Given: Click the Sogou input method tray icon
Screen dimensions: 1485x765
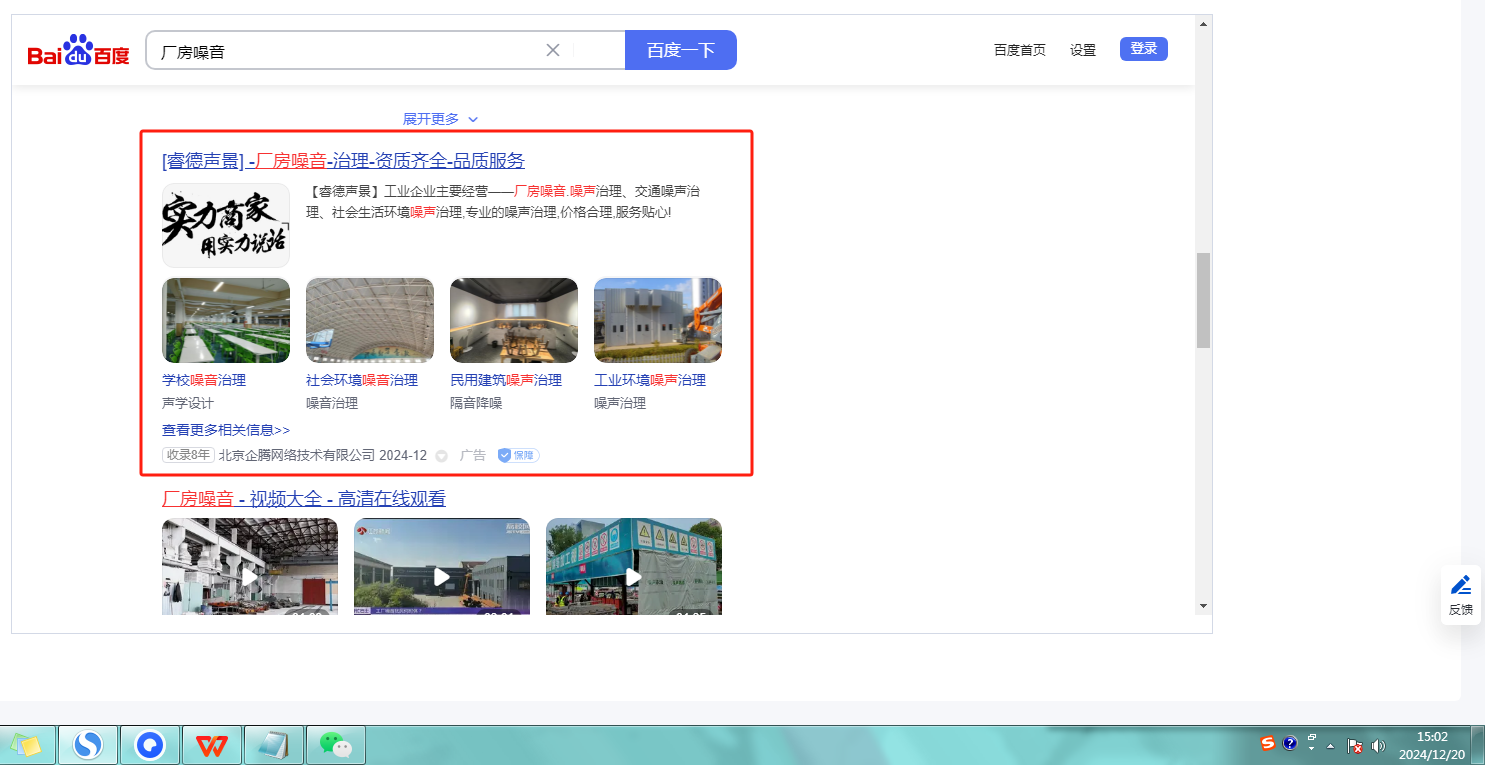Looking at the screenshot, I should click(x=1268, y=743).
